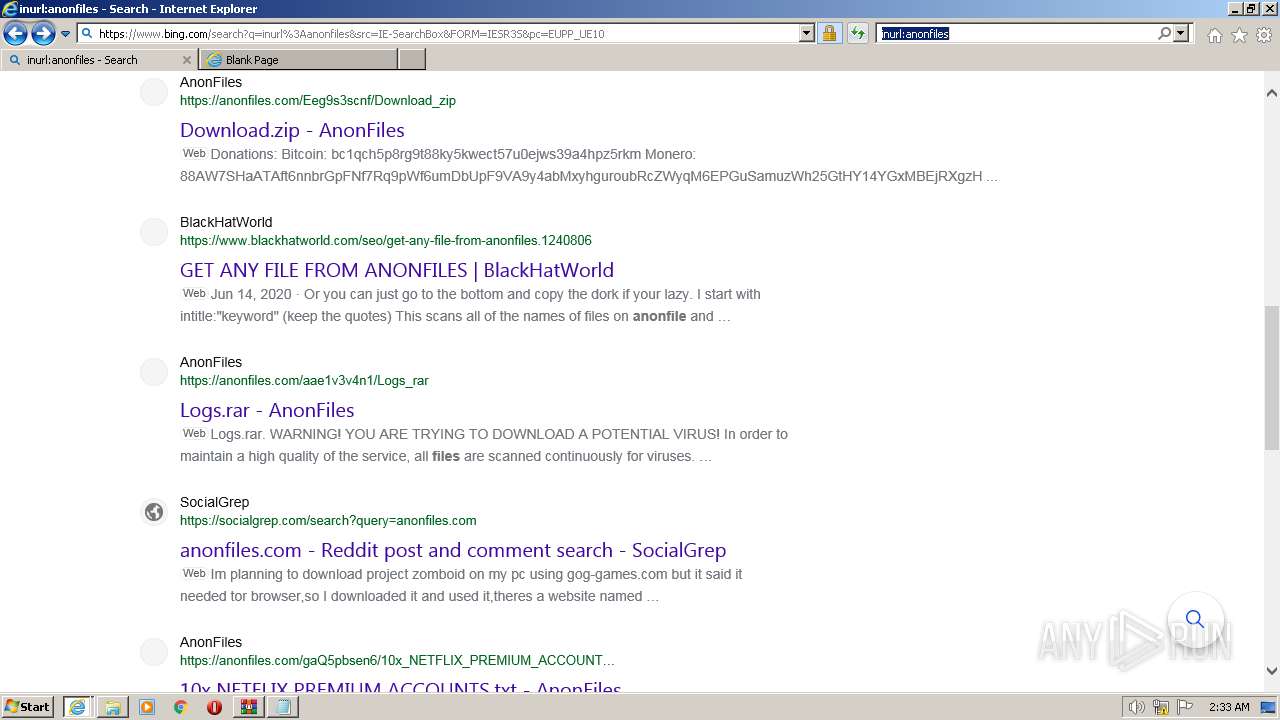Click the favicon beside Download.zip AnonFiles result
This screenshot has width=1280, height=720.
click(x=154, y=92)
